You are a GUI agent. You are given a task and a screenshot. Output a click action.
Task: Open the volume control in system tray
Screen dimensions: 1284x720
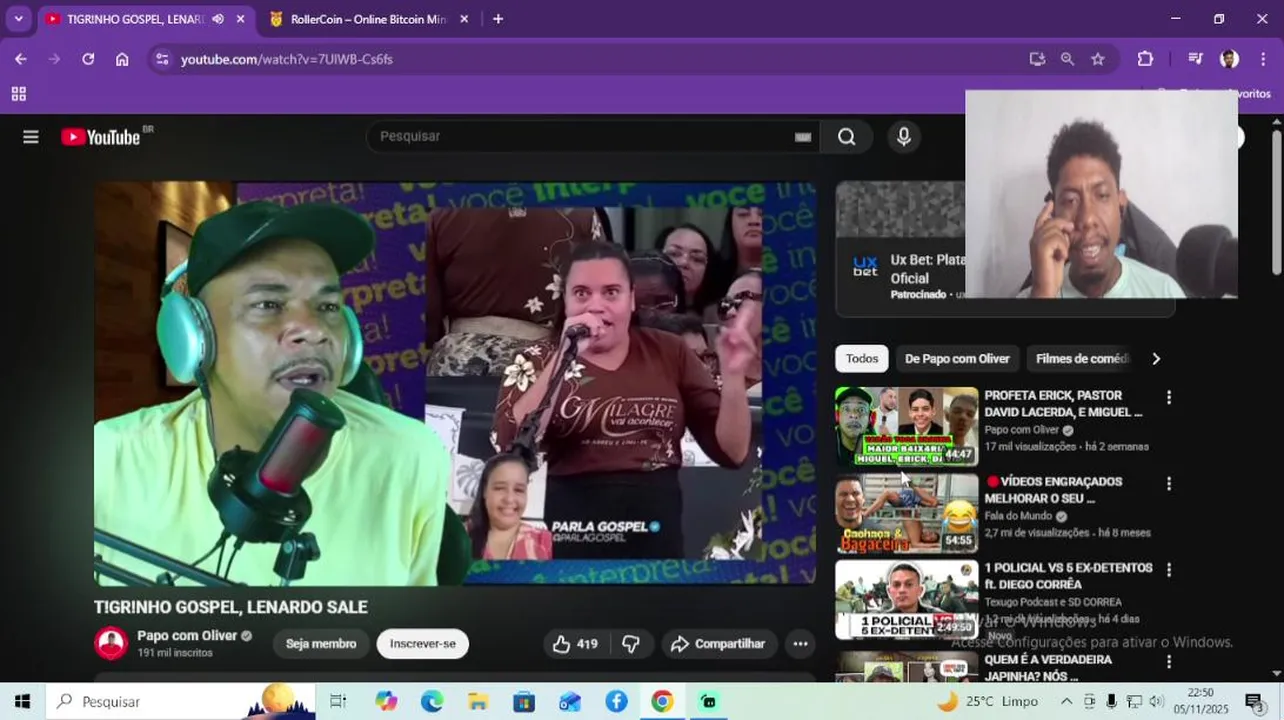point(1157,701)
